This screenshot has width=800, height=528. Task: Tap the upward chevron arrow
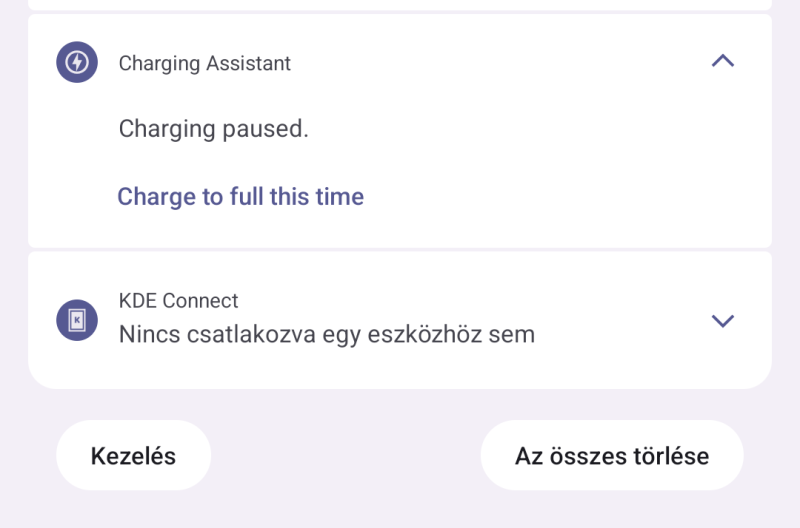[722, 62]
